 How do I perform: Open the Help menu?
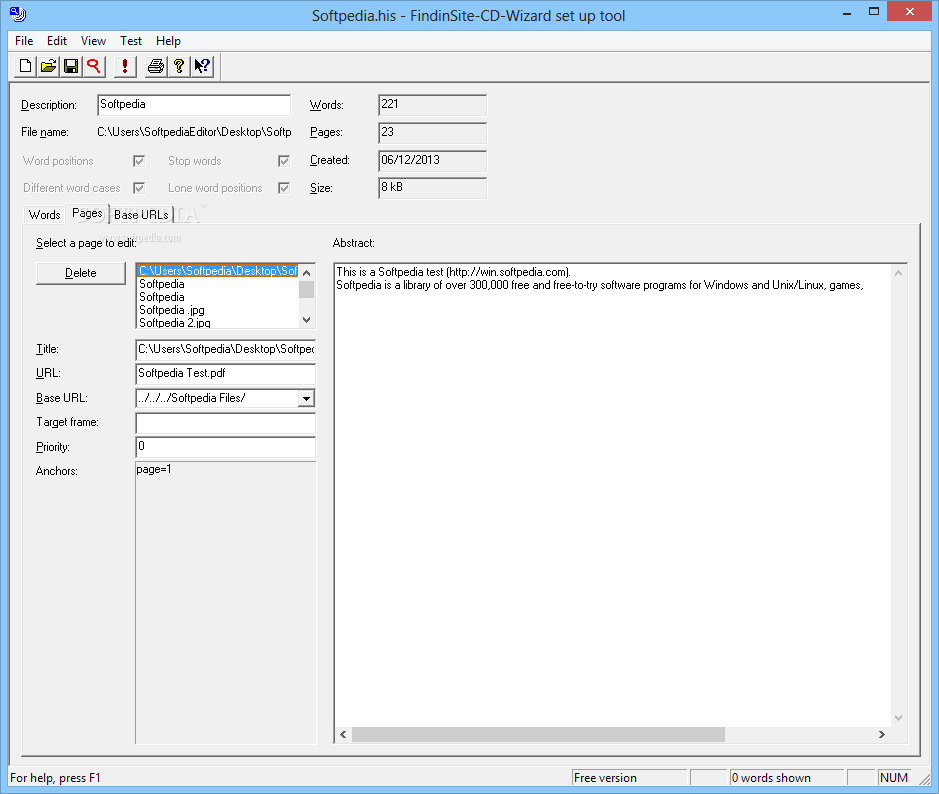pyautogui.click(x=168, y=41)
